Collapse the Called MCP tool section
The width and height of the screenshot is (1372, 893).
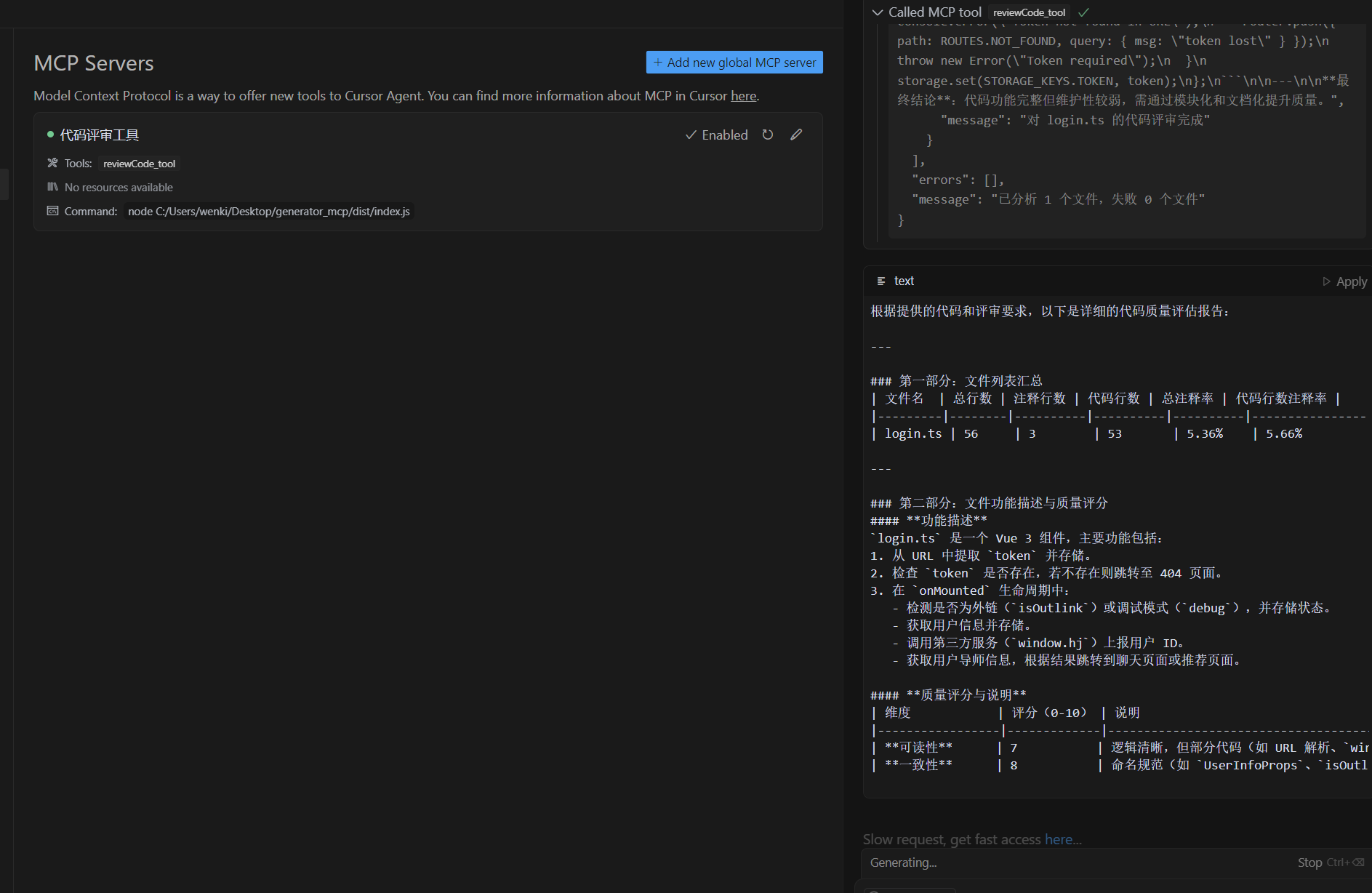878,12
